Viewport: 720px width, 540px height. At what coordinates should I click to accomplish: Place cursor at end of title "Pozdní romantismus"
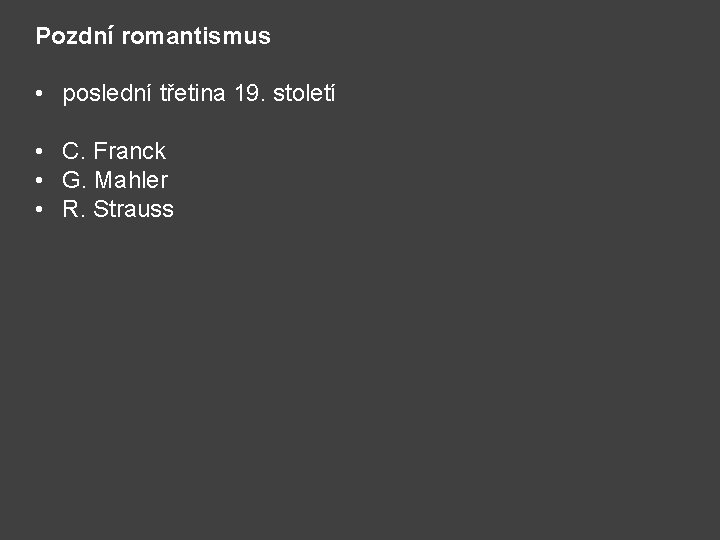click(271, 37)
